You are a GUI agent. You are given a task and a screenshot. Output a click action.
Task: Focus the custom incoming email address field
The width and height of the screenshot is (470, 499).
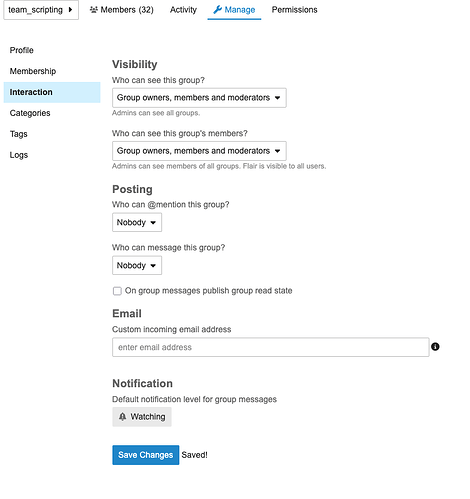[x=271, y=347]
